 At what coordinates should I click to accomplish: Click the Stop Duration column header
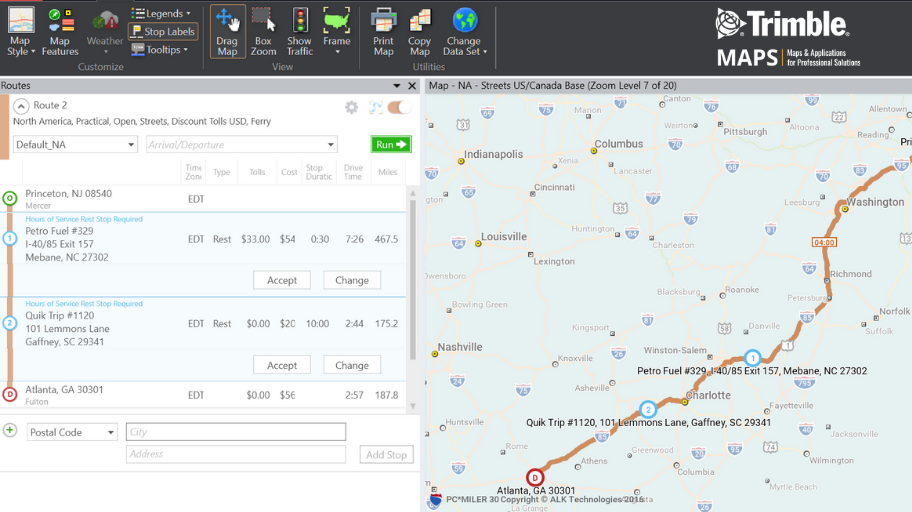(x=319, y=172)
